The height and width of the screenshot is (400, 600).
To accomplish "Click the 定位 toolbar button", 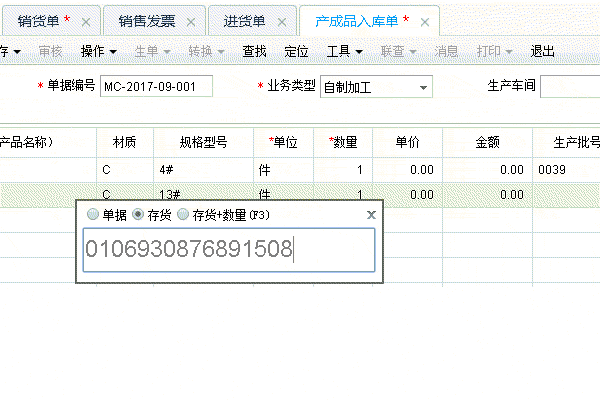I will coord(296,50).
